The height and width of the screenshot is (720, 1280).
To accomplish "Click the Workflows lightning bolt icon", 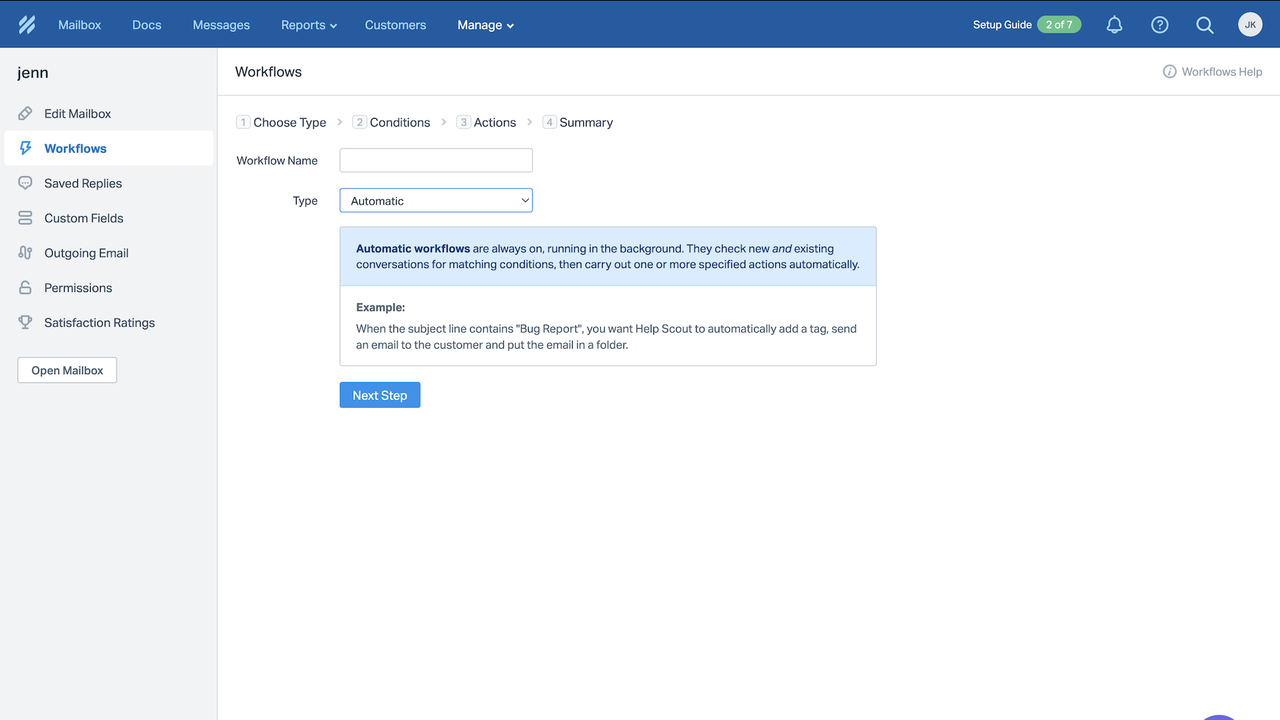I will (26, 148).
